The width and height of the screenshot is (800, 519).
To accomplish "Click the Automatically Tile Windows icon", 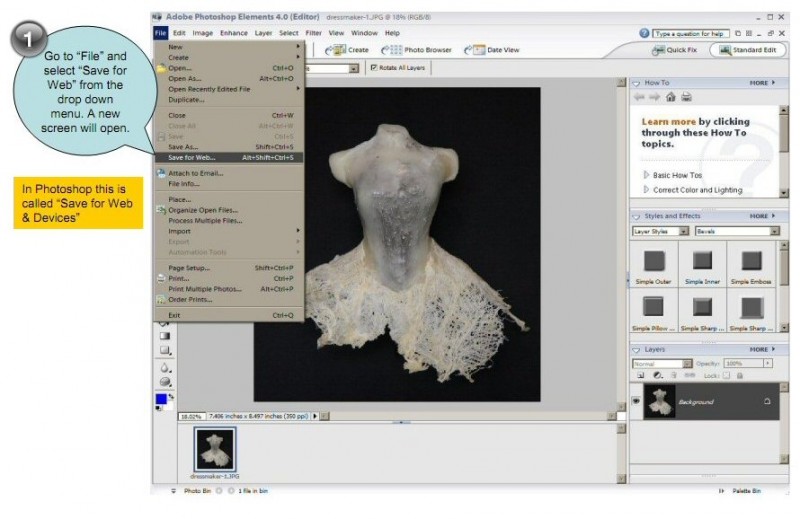I will point(749,33).
